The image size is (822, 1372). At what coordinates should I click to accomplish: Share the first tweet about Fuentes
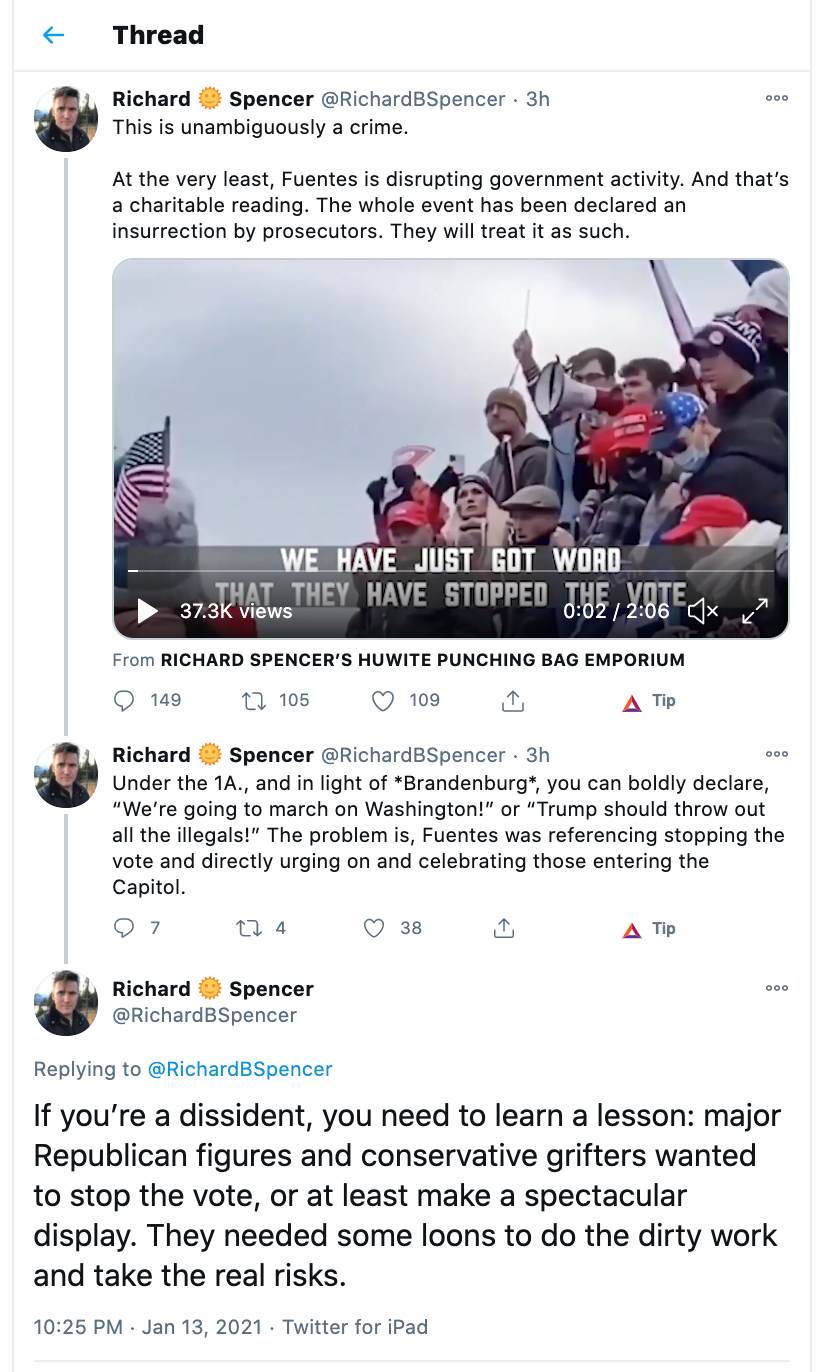tap(512, 701)
